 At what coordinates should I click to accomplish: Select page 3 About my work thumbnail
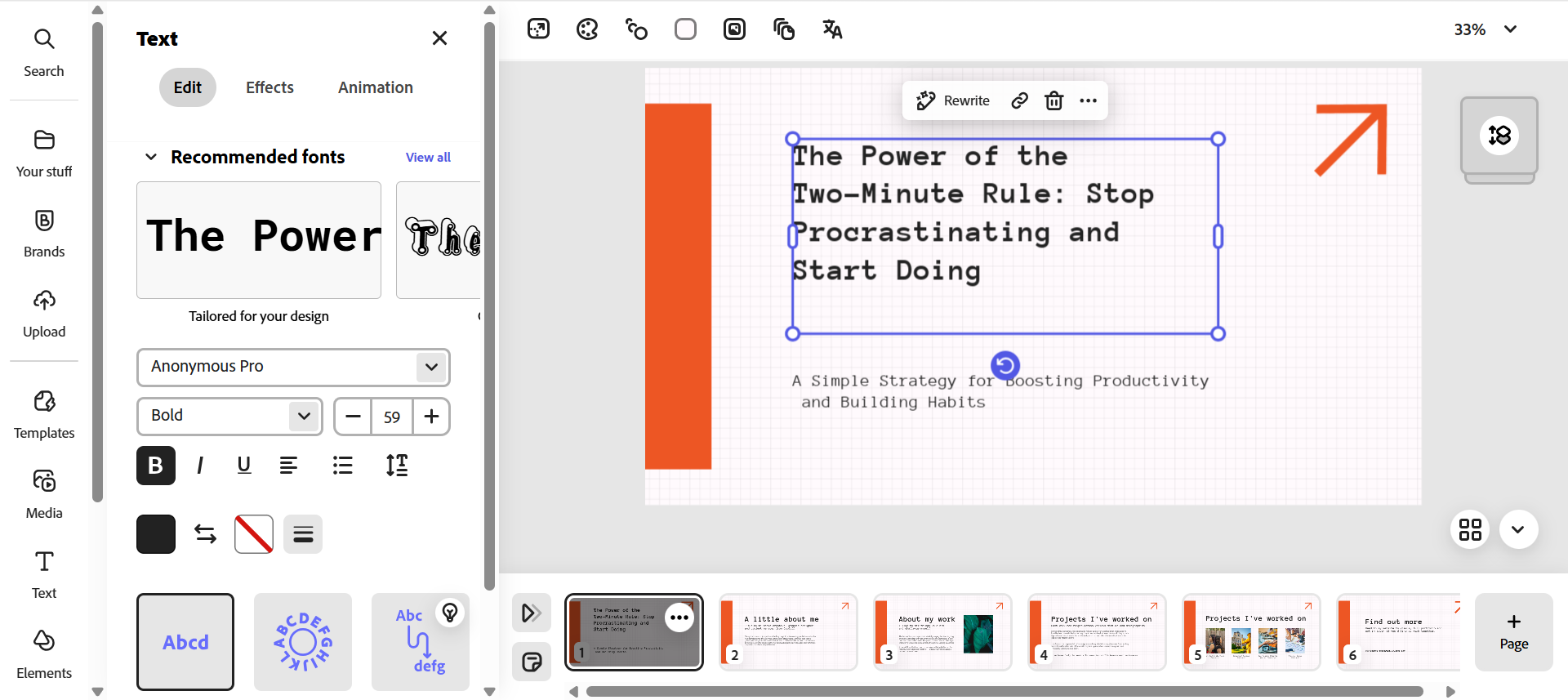942,632
